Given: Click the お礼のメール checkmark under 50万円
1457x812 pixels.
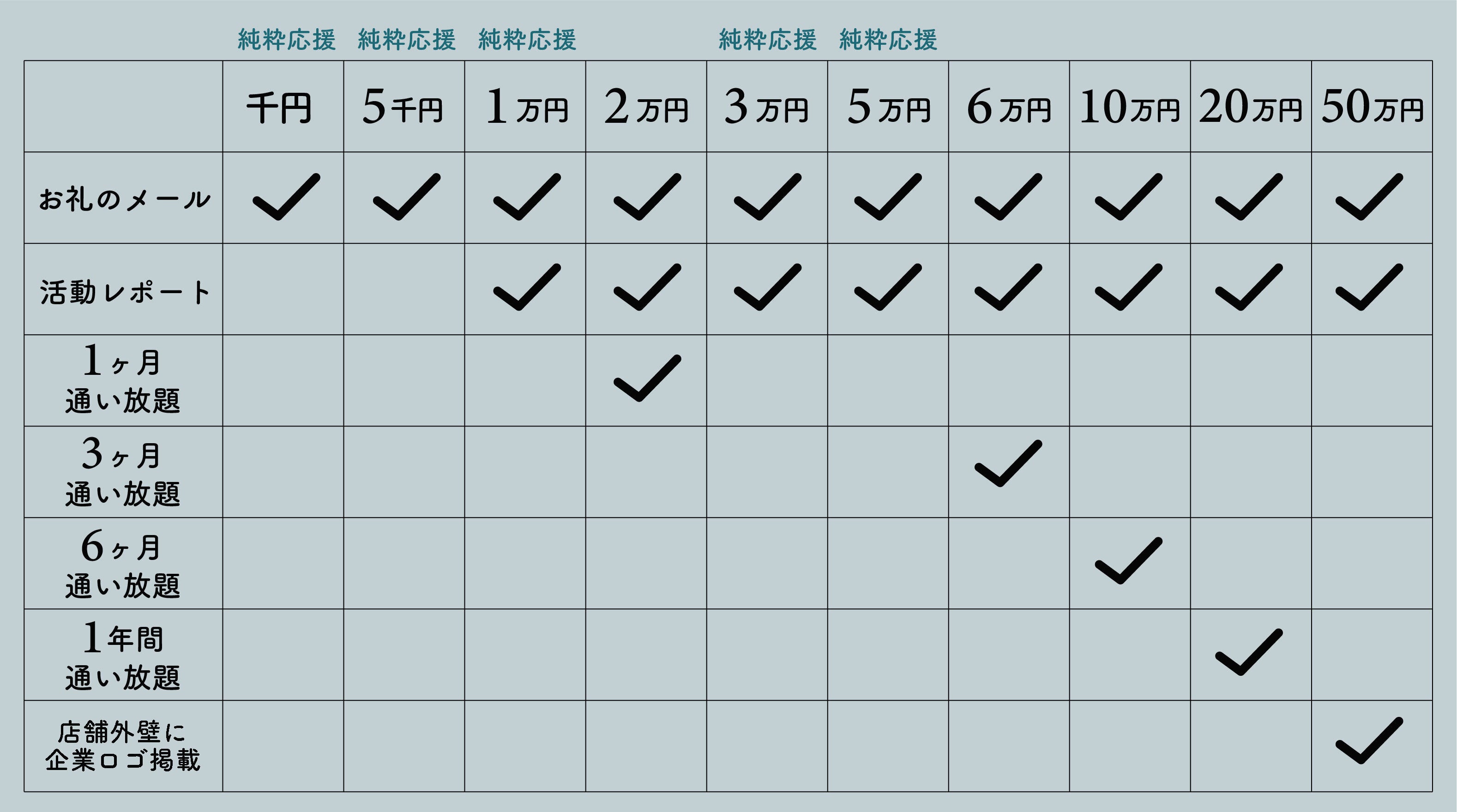Looking at the screenshot, I should (x=1369, y=197).
